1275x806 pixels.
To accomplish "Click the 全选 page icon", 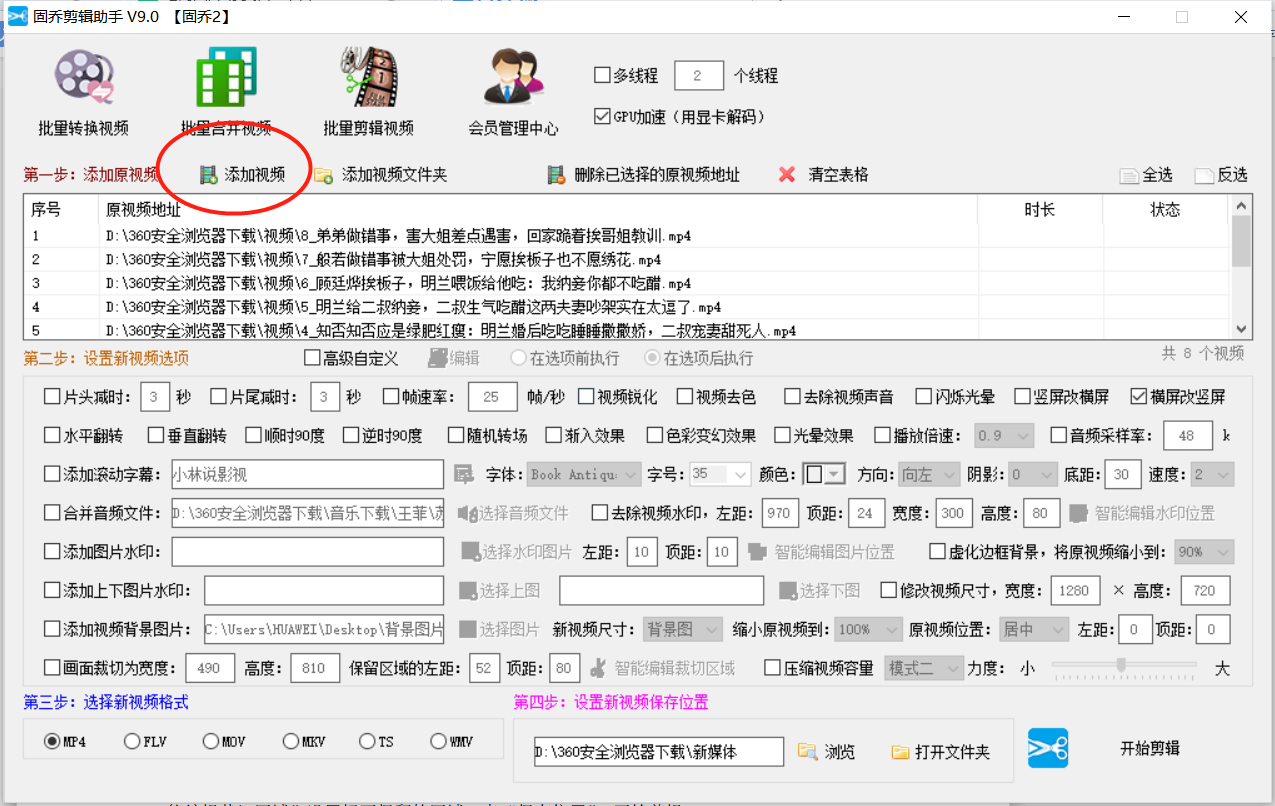I will click(1129, 176).
